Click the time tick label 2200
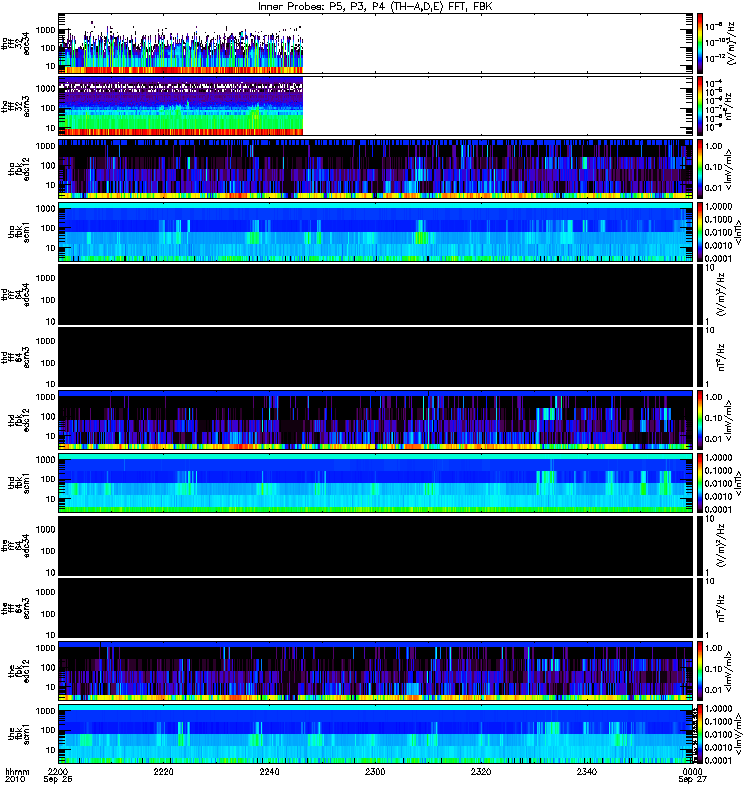750x800 pixels. [x=58, y=771]
